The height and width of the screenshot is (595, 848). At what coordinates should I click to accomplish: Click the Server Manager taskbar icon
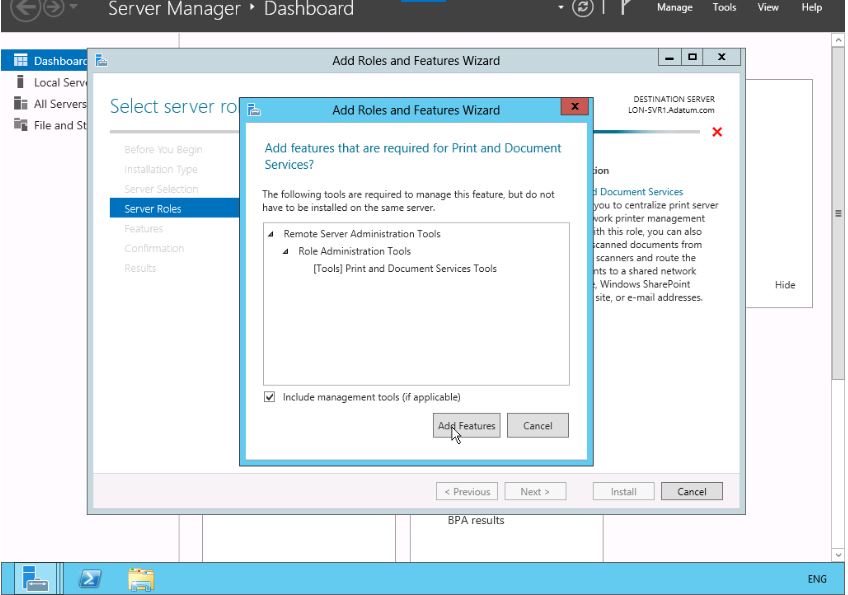pyautogui.click(x=37, y=578)
